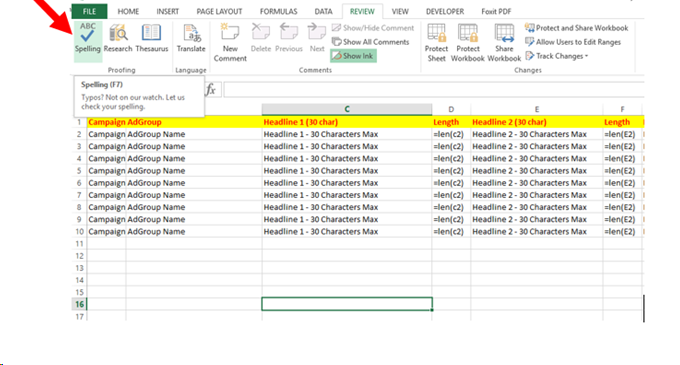Click Protect and Share Workbook
680x365 pixels.
[x=576, y=28]
